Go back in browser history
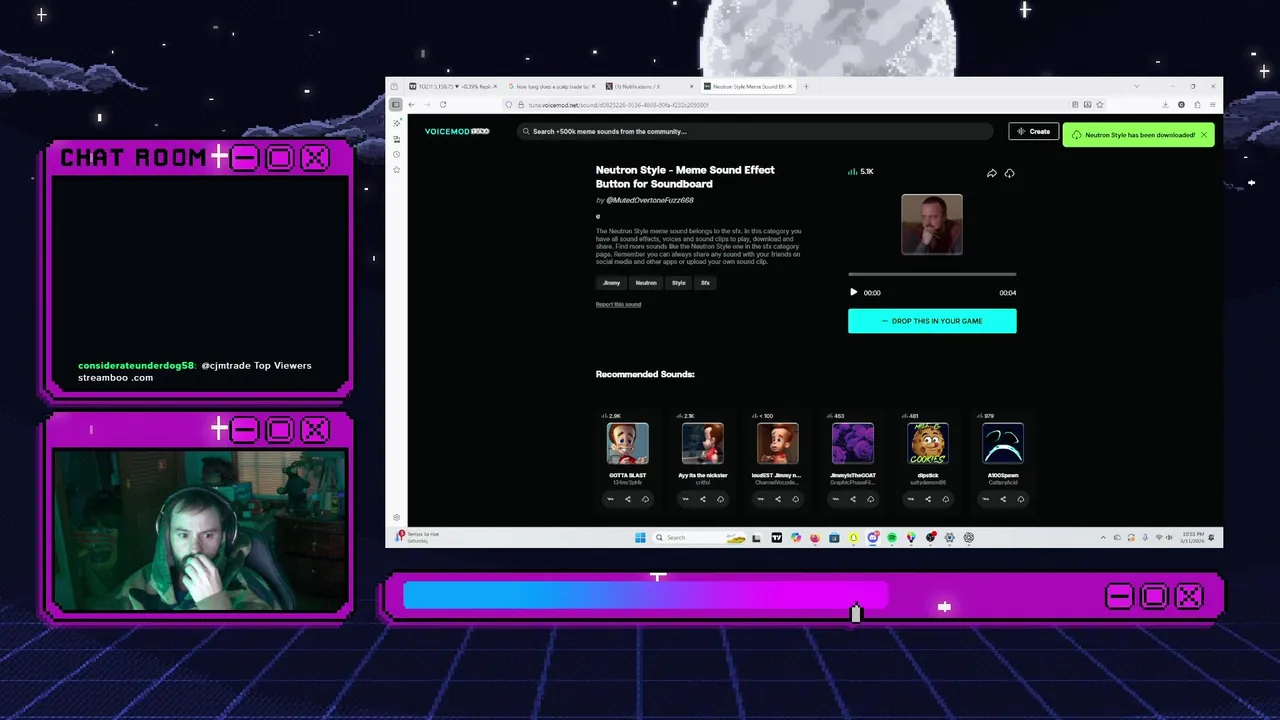 click(411, 104)
